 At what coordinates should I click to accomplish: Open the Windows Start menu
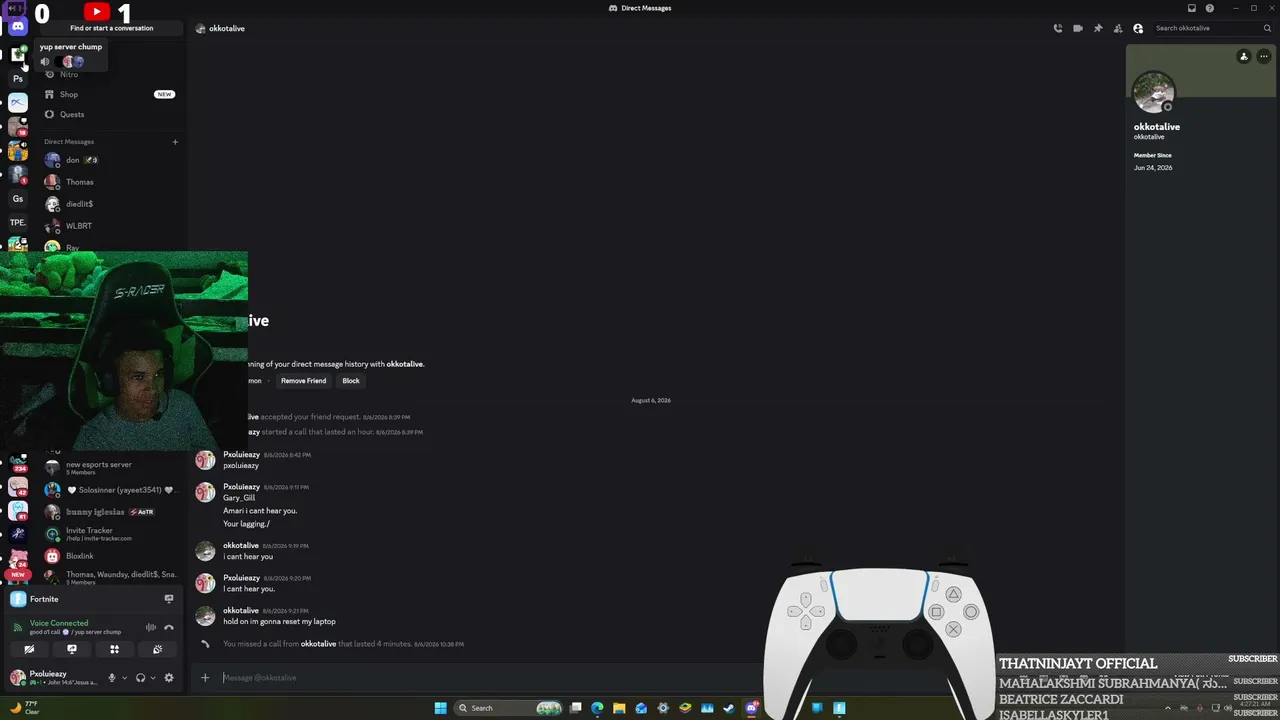pos(440,708)
